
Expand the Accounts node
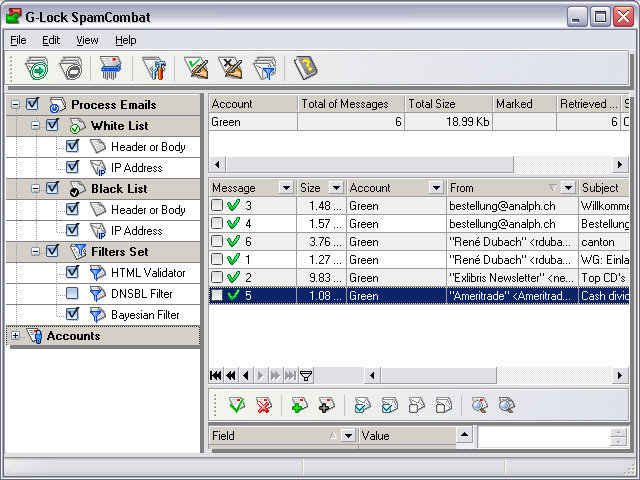[16, 336]
